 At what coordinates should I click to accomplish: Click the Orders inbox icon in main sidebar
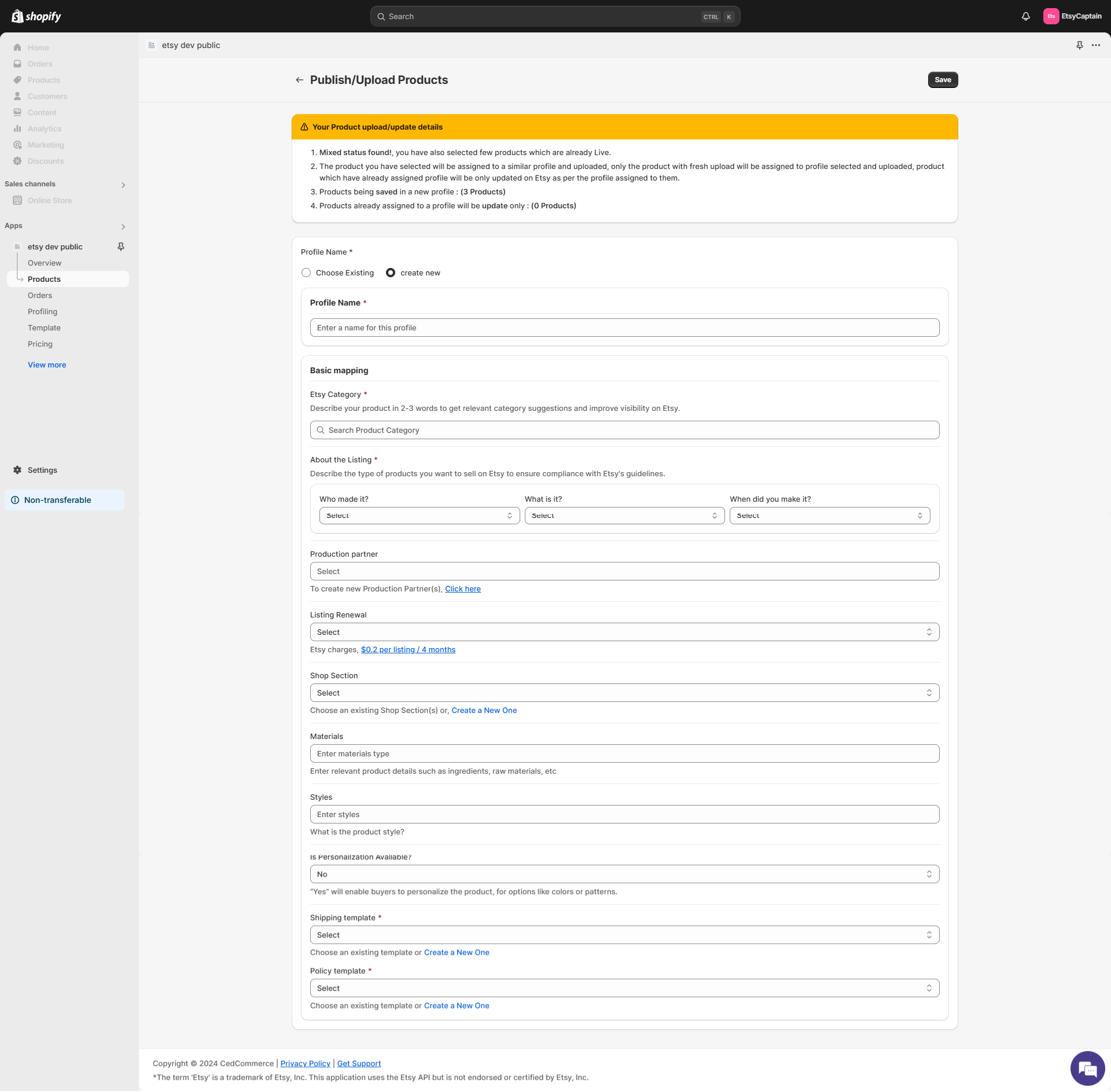coord(17,64)
